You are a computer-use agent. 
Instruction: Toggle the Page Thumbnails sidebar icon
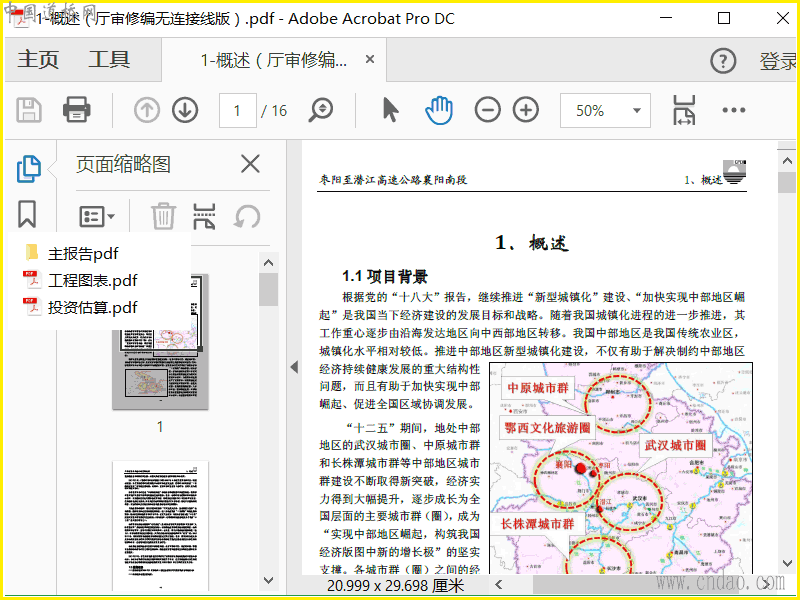pos(28,169)
